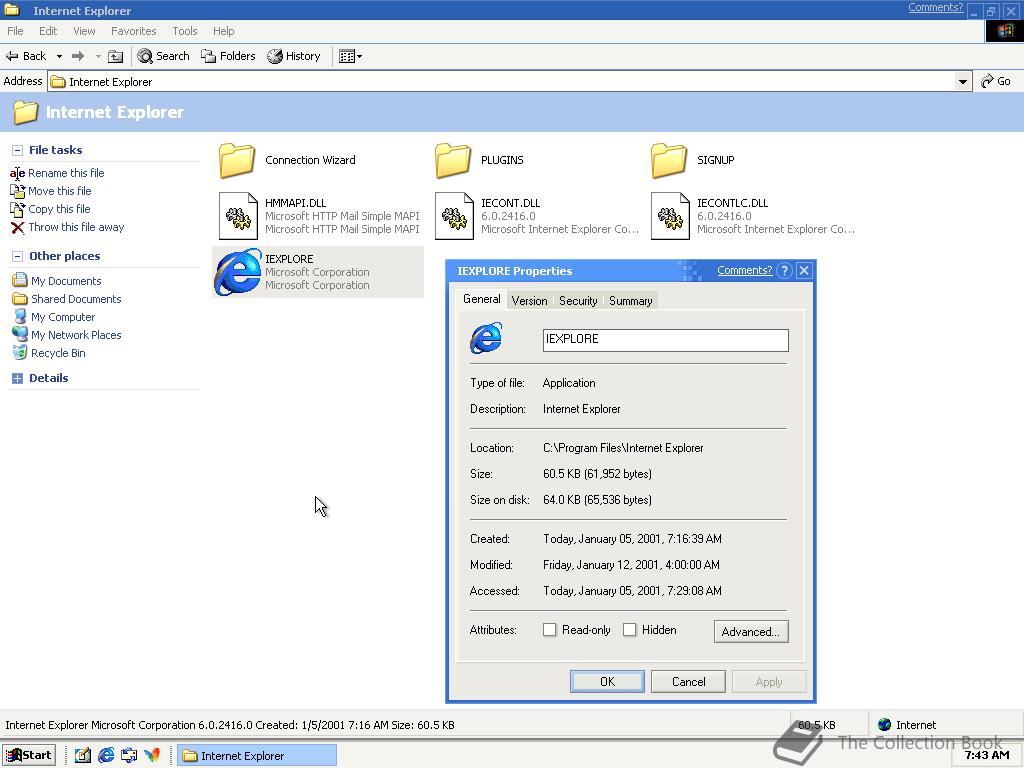
Task: Expand the Details section
Action: [x=18, y=378]
